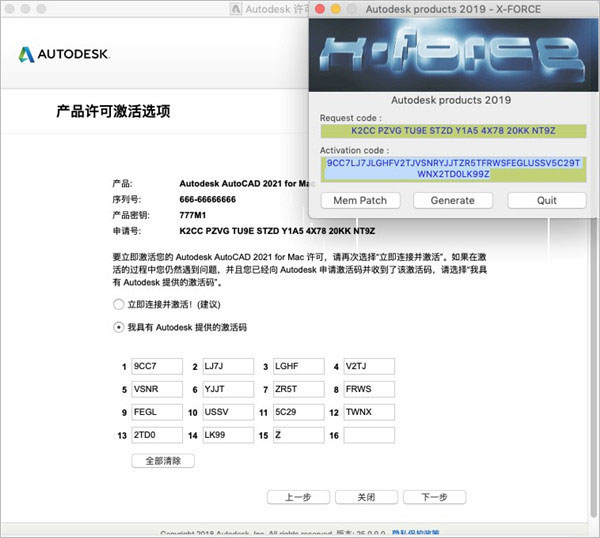Viewport: 600px width, 538px height.
Task: Click the empty activation code field 16
Action: (369, 435)
